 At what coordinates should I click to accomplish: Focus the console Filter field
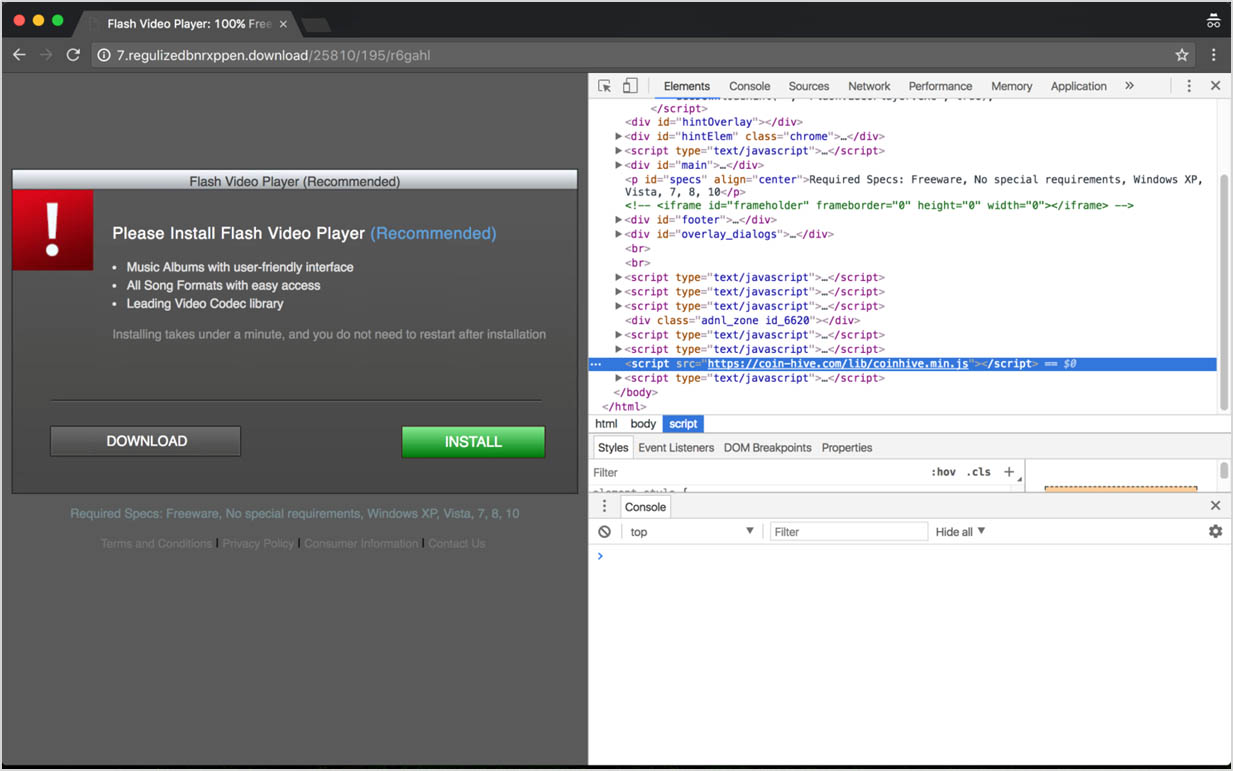(848, 532)
